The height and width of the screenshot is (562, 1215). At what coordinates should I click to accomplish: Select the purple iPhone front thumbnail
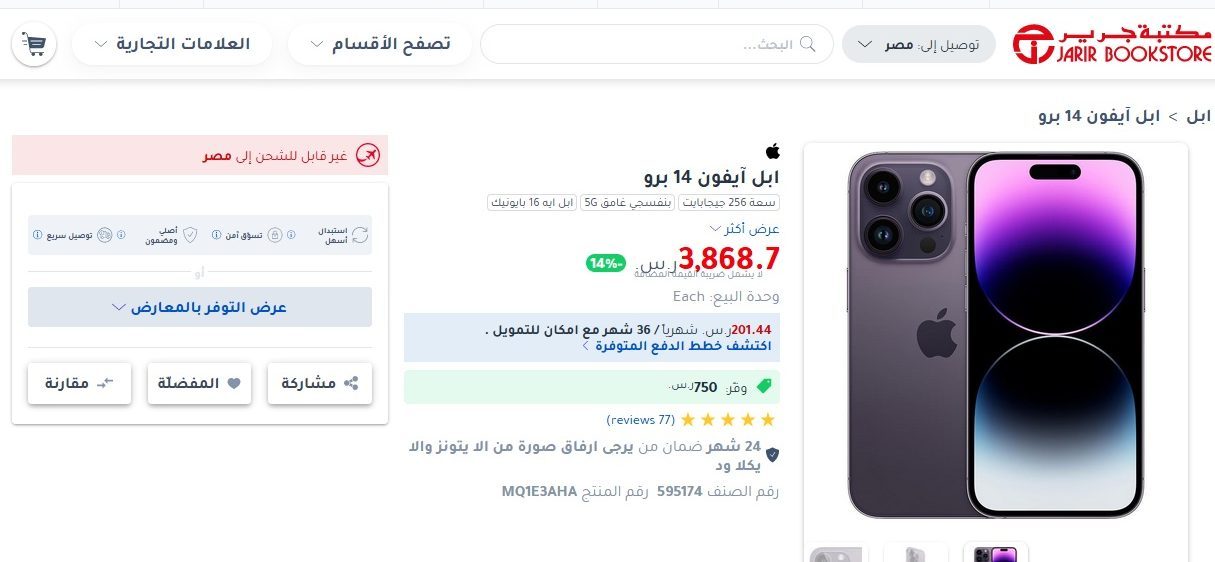point(995,552)
